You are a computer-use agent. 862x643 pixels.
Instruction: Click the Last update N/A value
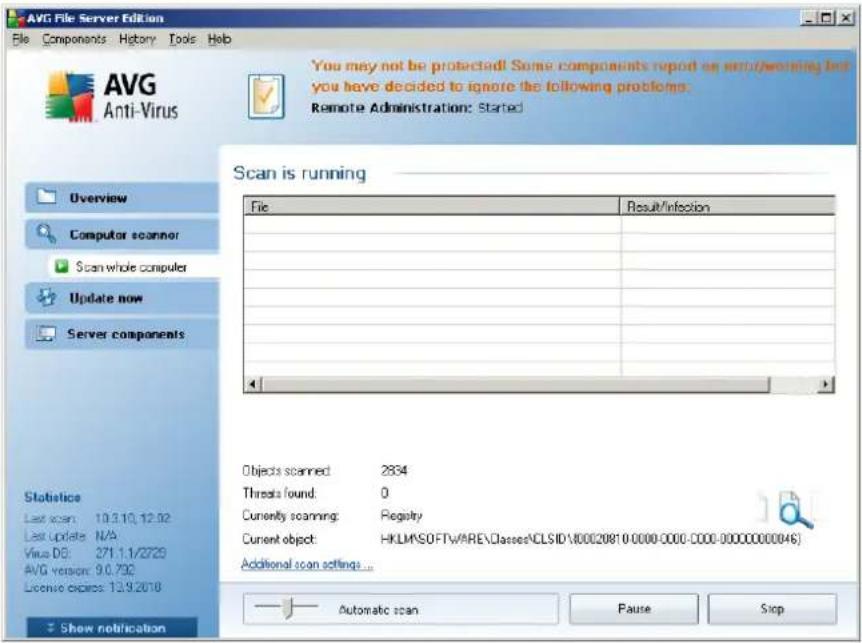click(106, 535)
